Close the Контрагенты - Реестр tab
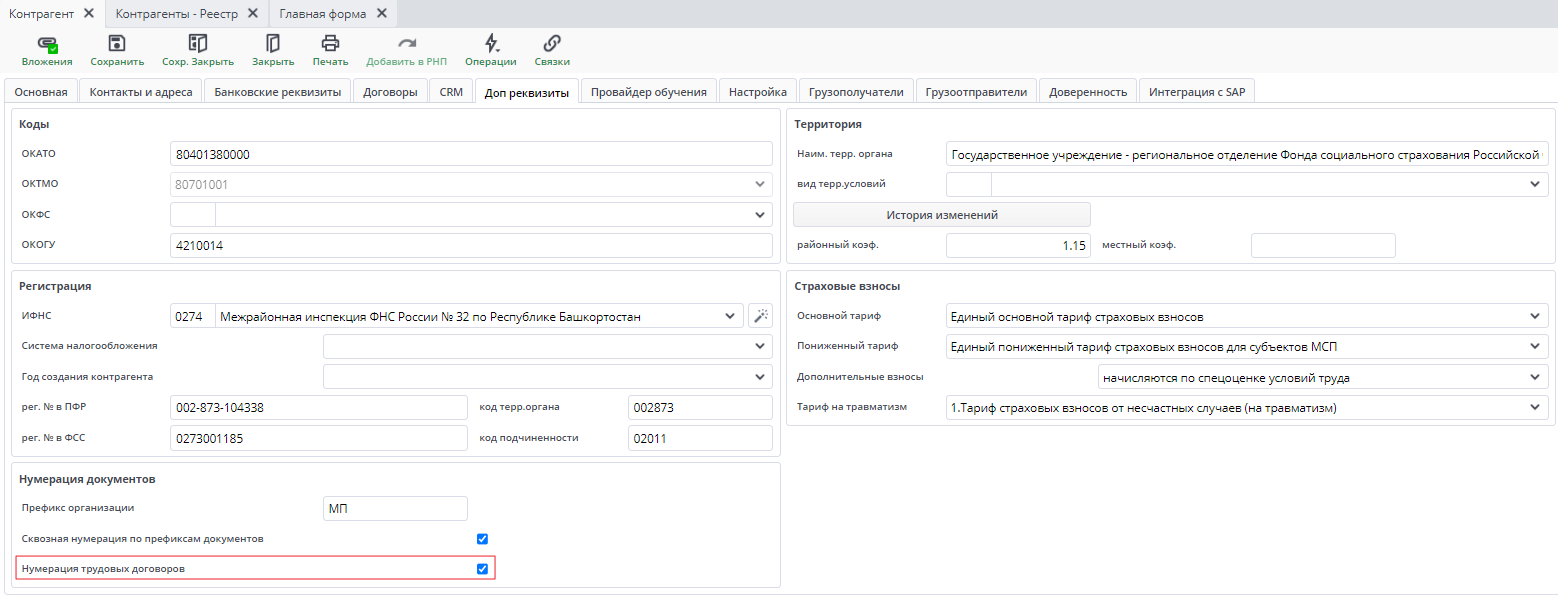1558x595 pixels. pos(252,13)
